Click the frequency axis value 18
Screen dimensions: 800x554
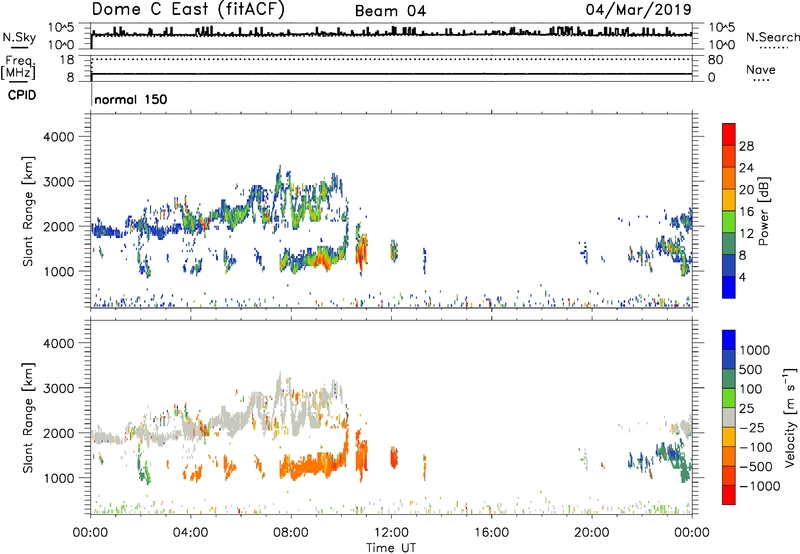67,60
